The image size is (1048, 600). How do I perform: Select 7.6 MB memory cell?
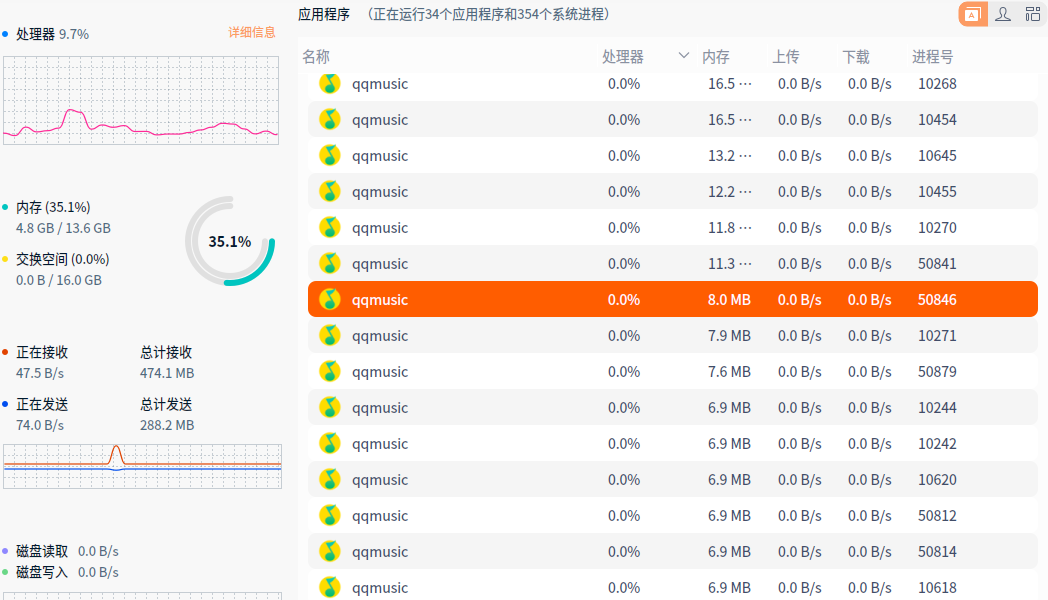tap(729, 371)
